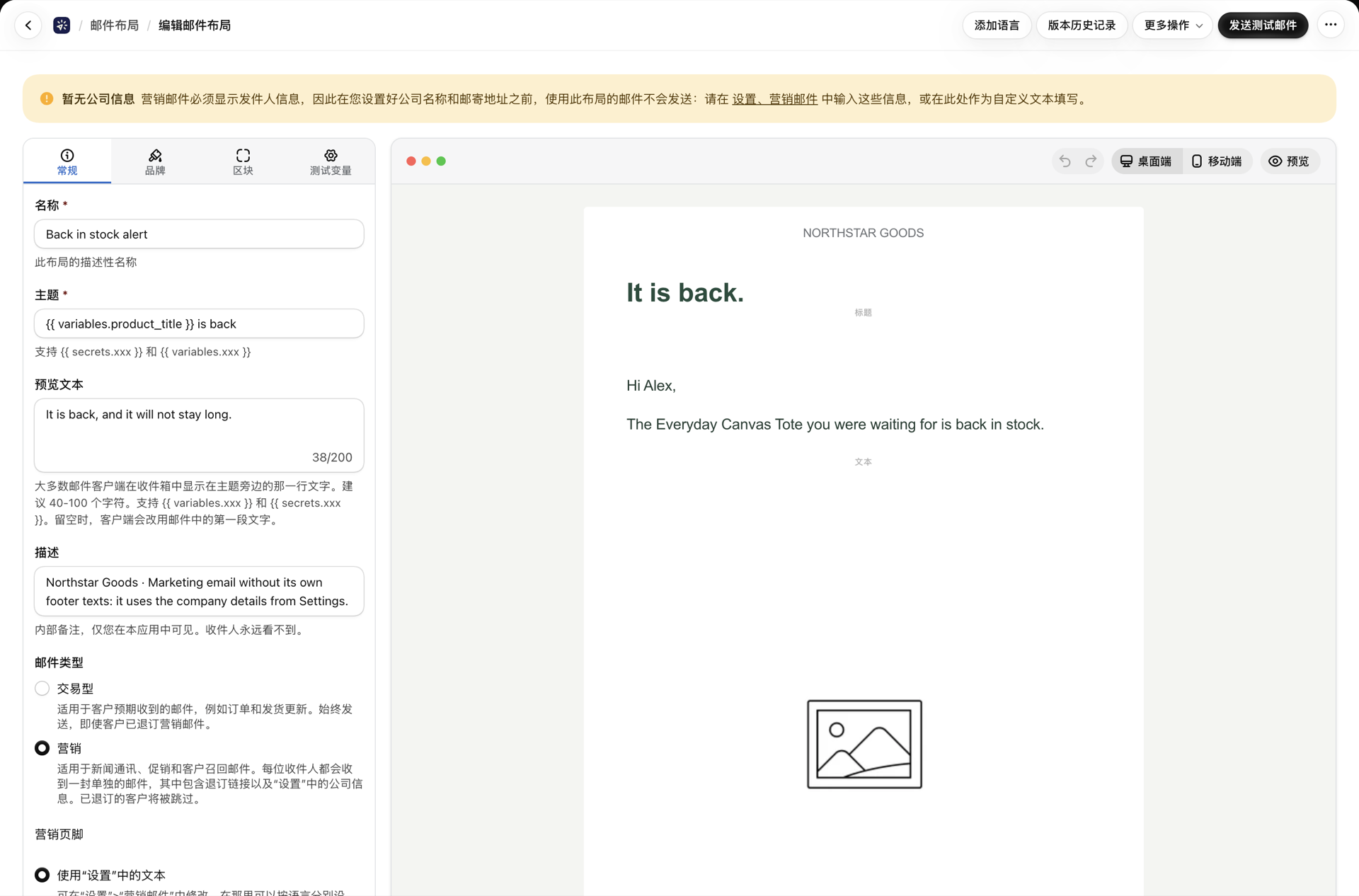1359x896 pixels.
Task: Click 添加语言 button
Action: tap(997, 25)
